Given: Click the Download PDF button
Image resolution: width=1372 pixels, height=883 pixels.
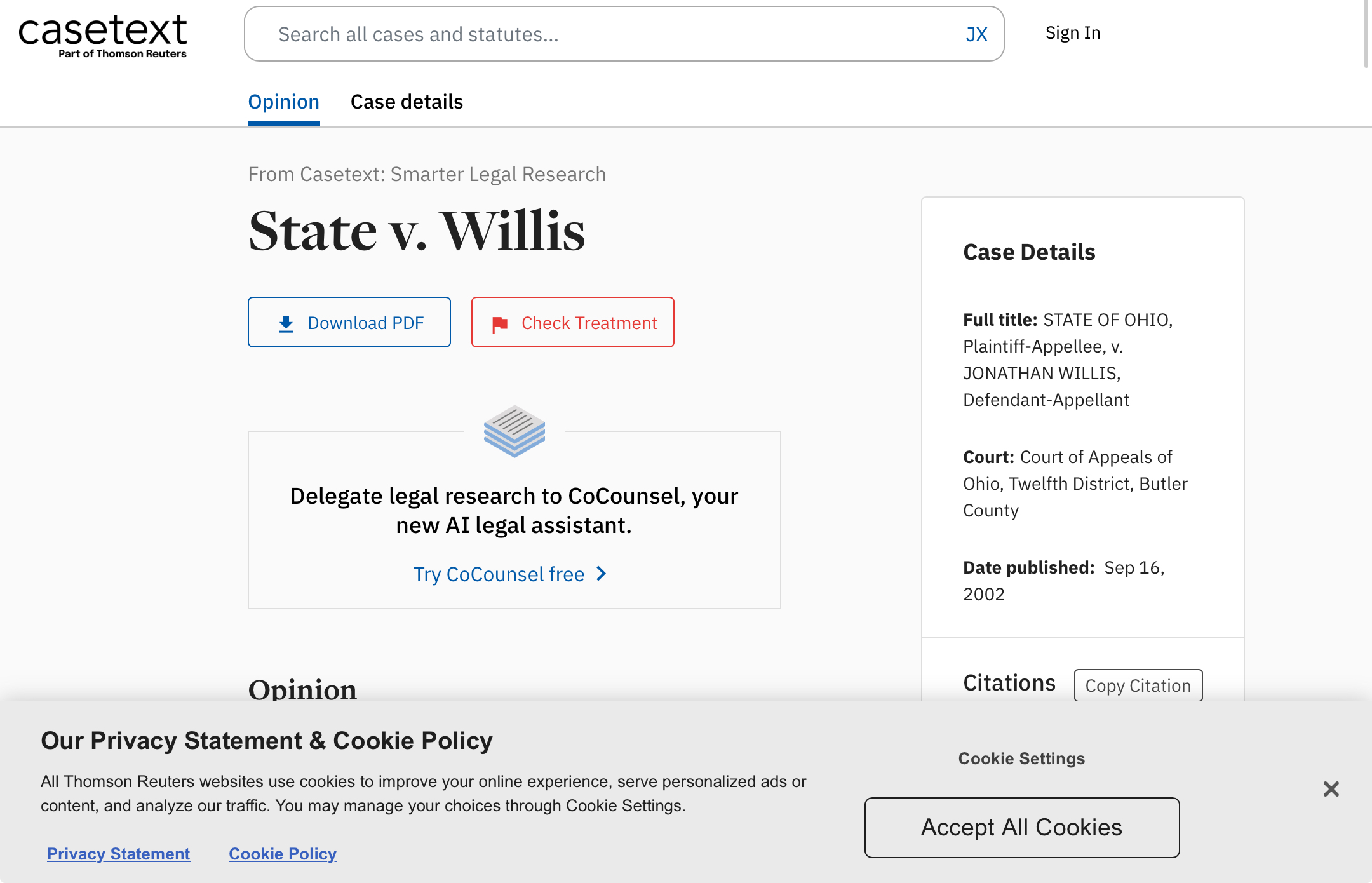Looking at the screenshot, I should 349,322.
